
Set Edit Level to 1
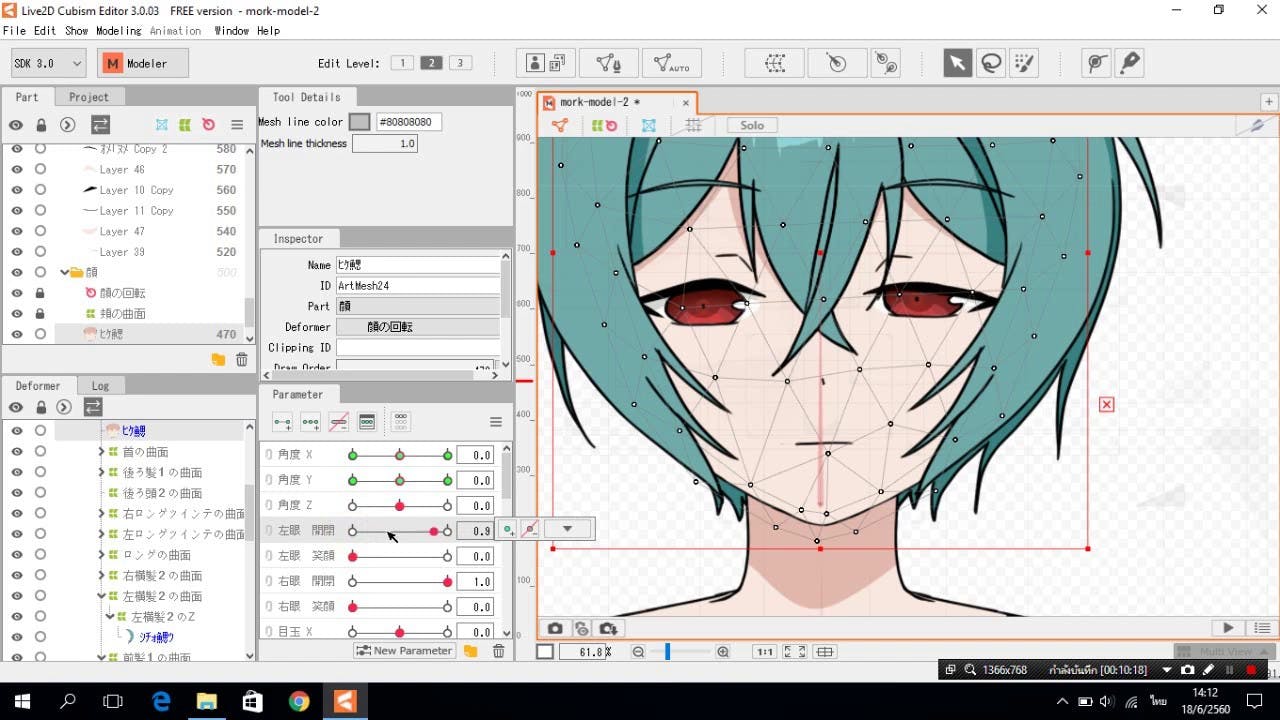coord(401,63)
